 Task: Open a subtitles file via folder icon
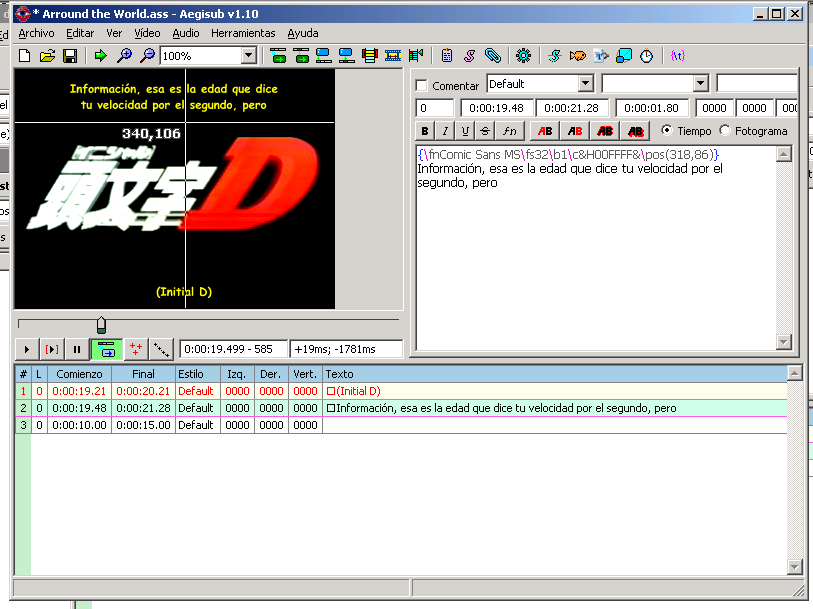point(47,55)
